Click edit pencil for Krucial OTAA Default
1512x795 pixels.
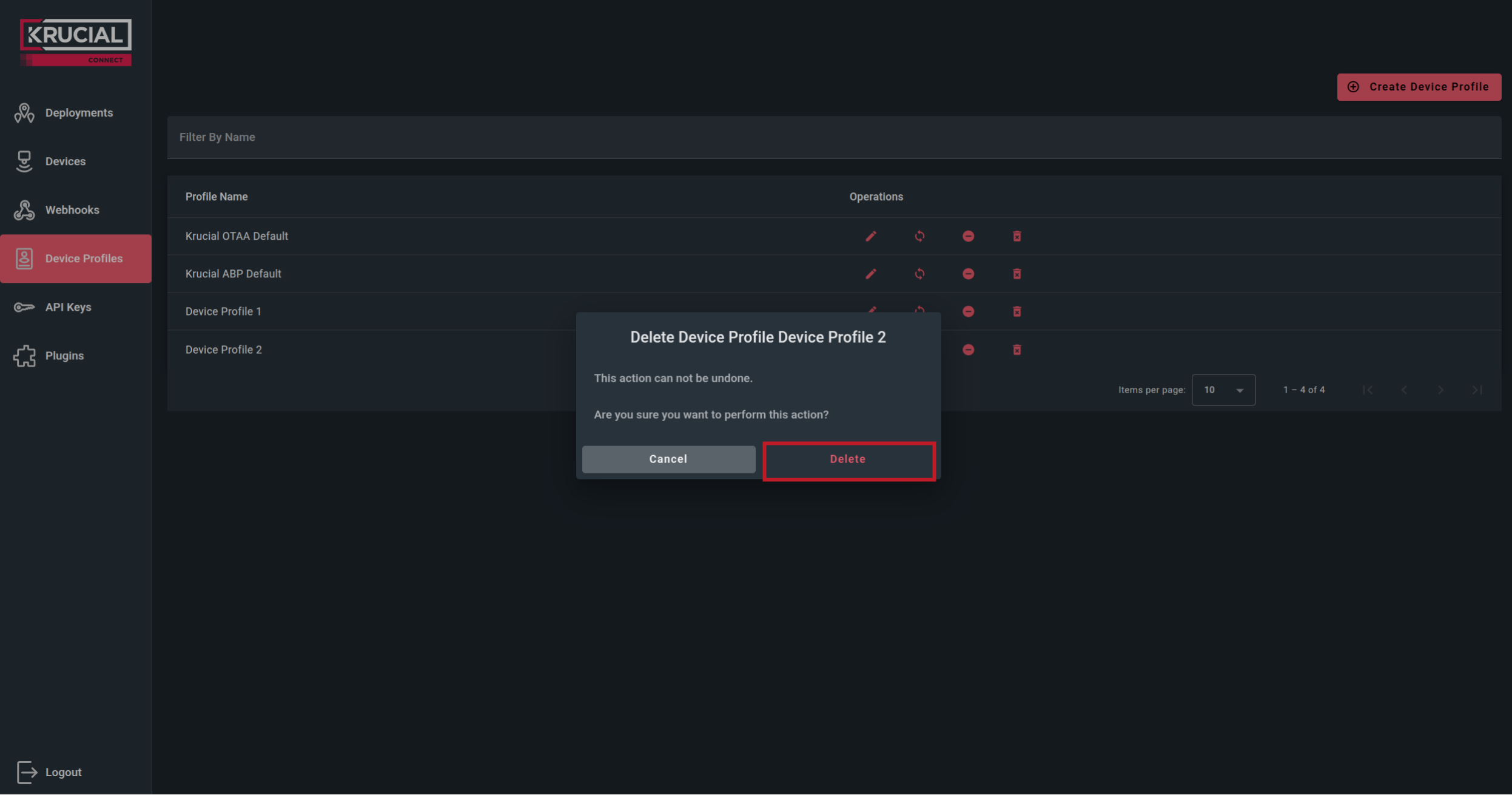pyautogui.click(x=870, y=236)
